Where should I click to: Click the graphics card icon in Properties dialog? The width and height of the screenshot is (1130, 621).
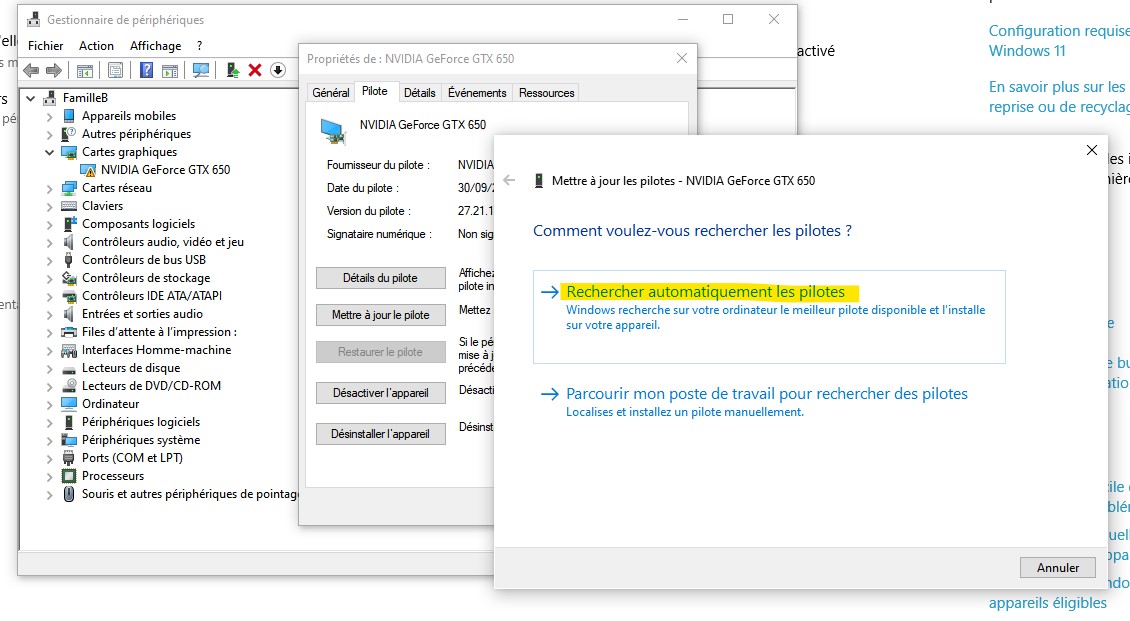point(333,131)
